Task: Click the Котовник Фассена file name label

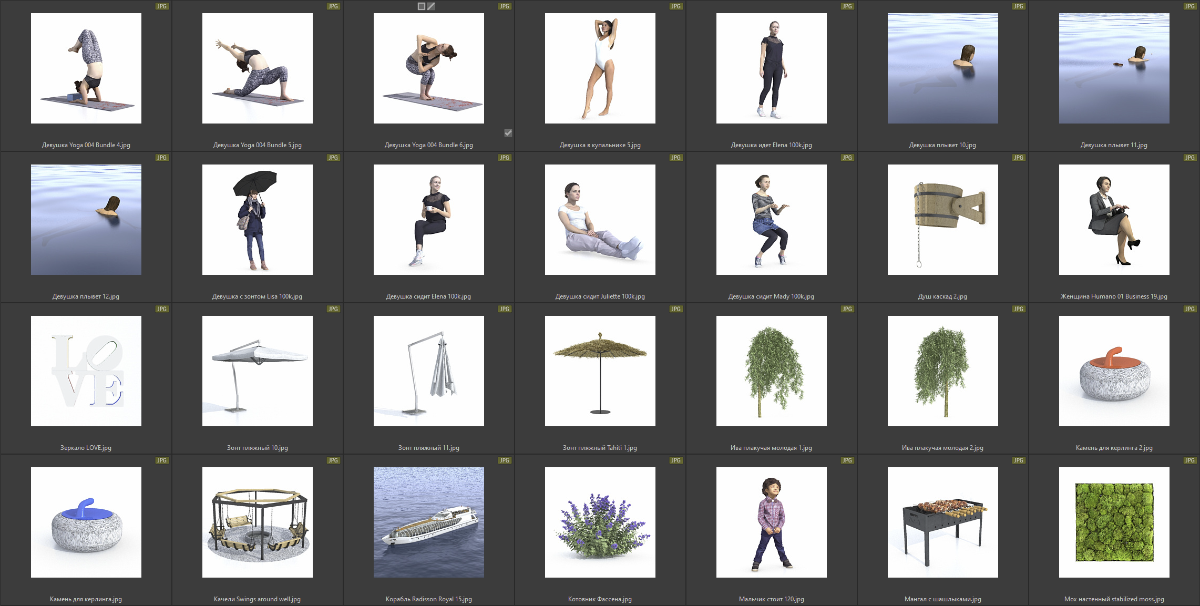Action: 600,599
